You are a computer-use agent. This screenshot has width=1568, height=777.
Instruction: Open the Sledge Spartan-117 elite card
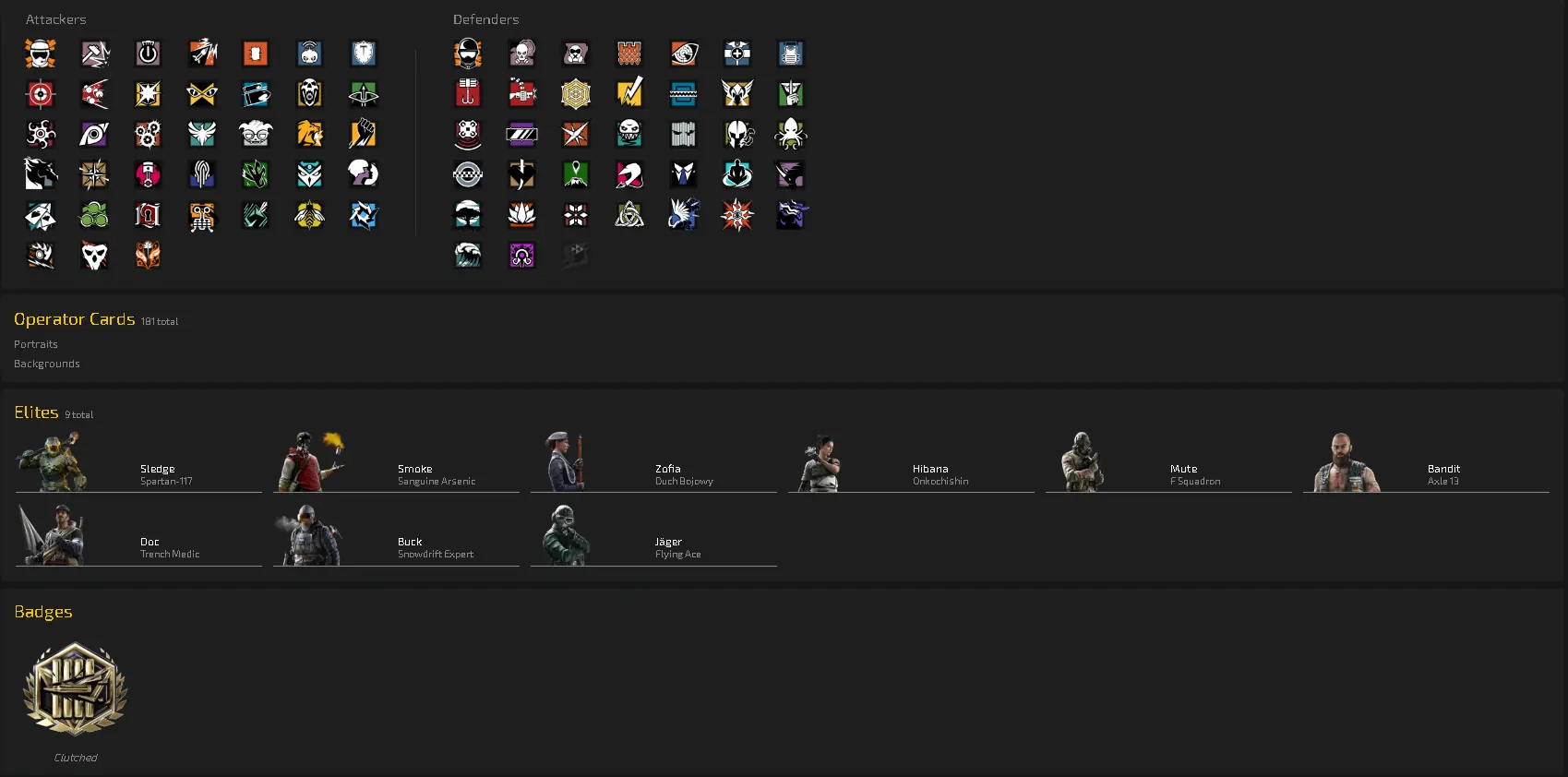(x=138, y=461)
